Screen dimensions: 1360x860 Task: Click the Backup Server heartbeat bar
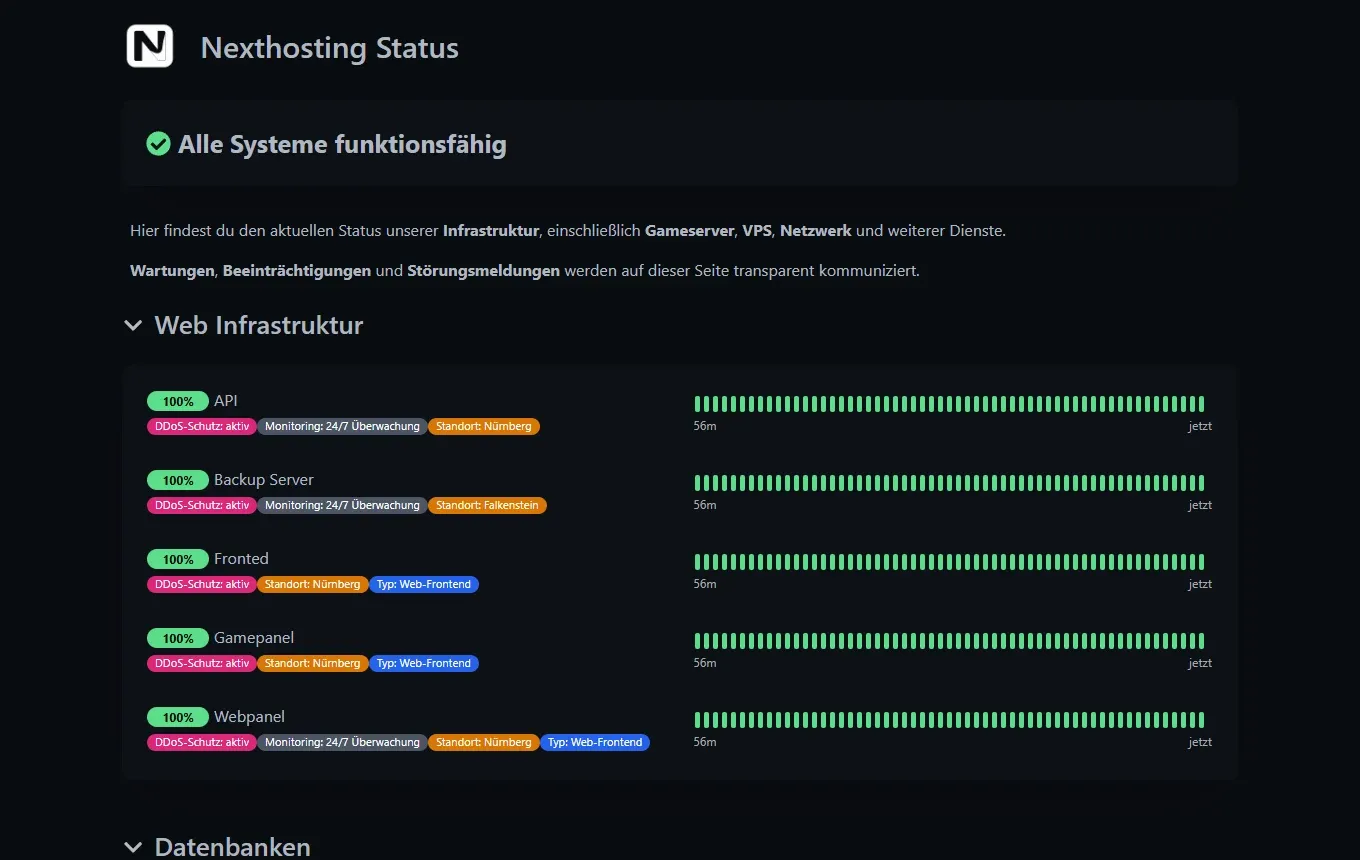click(949, 483)
